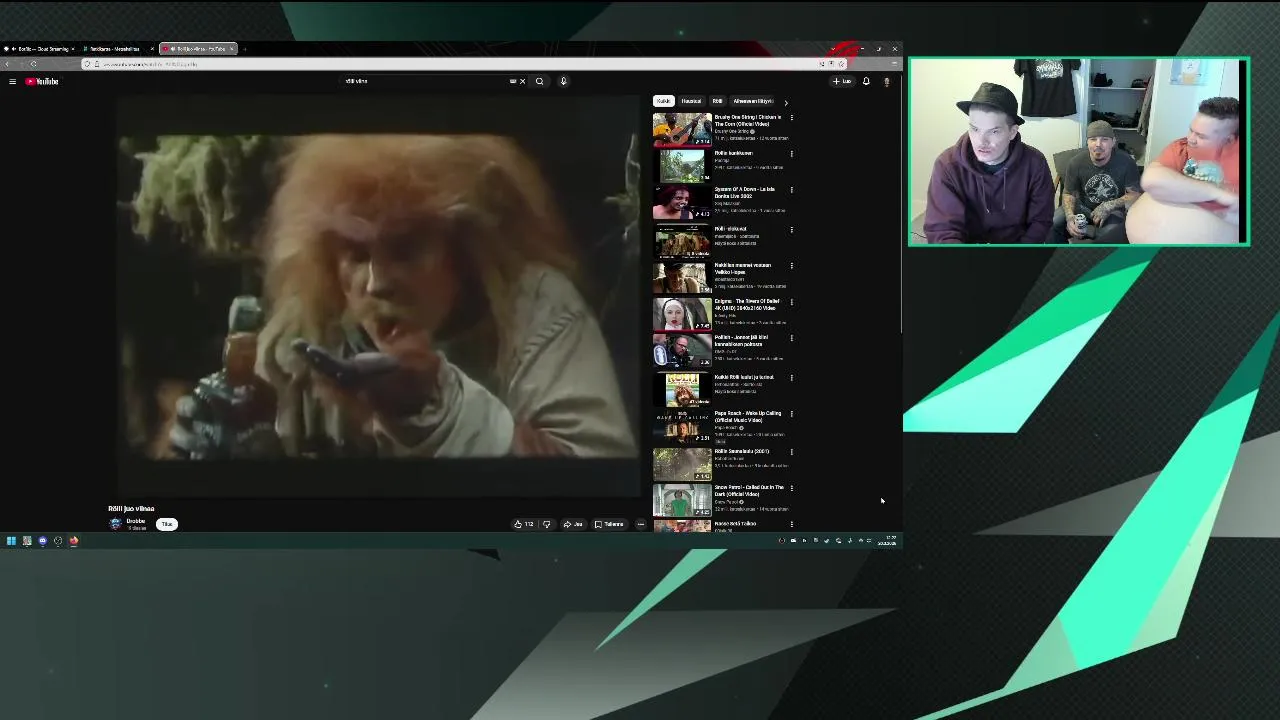
Task: Select the Aiheeseen liittyvät filter chip
Action: 753,101
